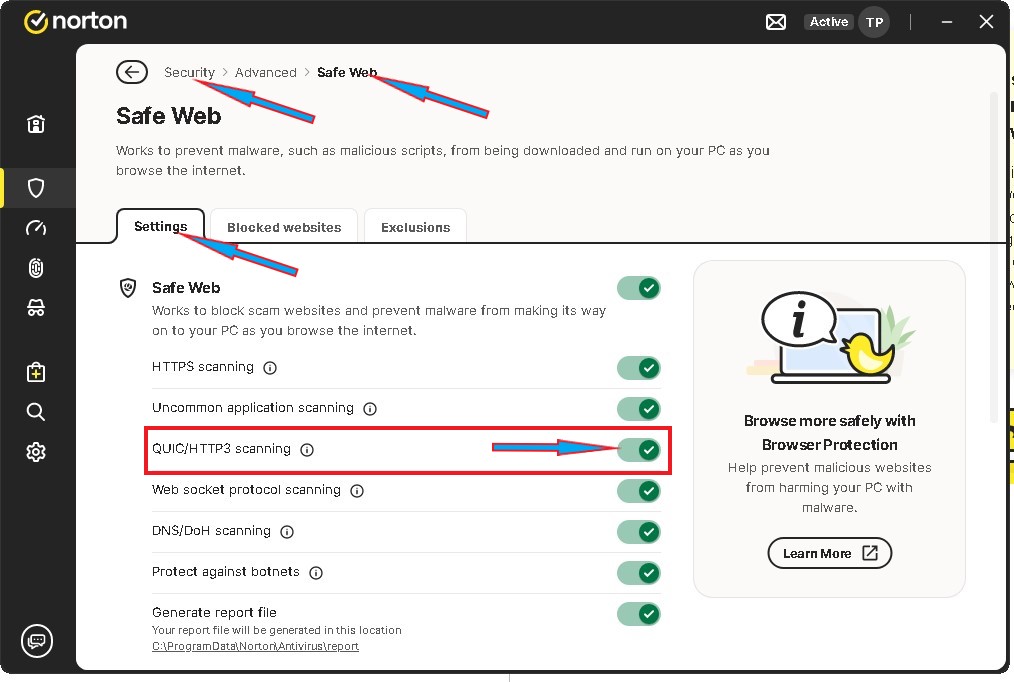Open the settings gear in sidebar
This screenshot has height=682, width=1014.
pos(36,452)
